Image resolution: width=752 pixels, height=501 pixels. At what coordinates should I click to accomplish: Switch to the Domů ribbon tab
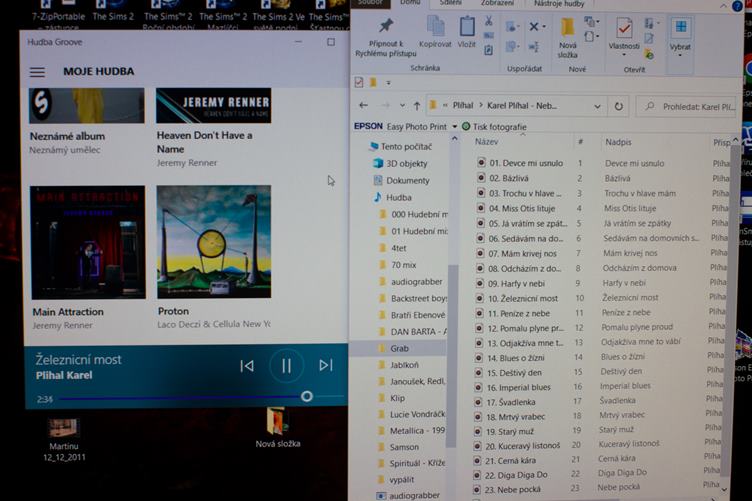(x=410, y=3)
